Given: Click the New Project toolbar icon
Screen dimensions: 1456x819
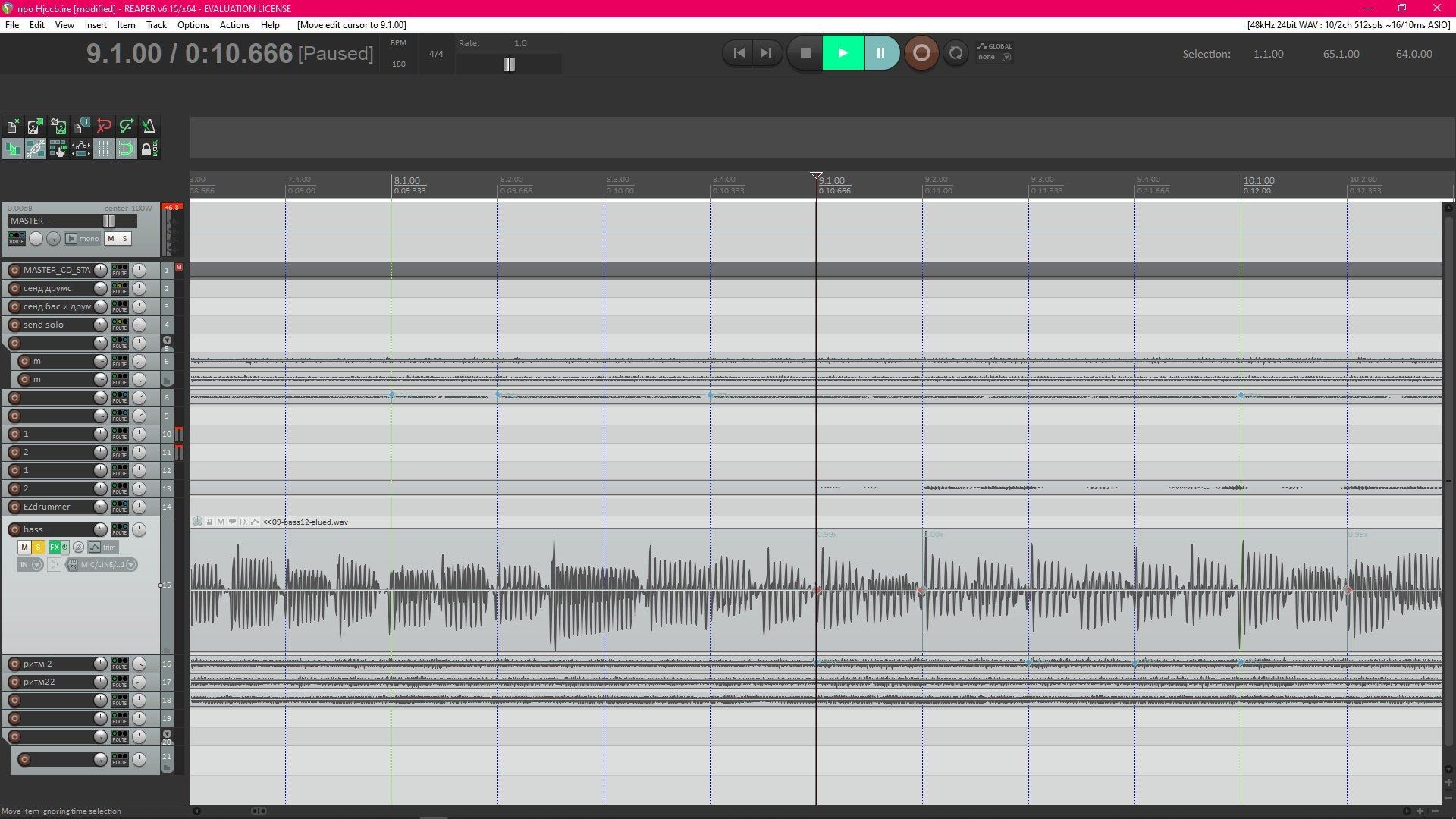Looking at the screenshot, I should [13, 127].
